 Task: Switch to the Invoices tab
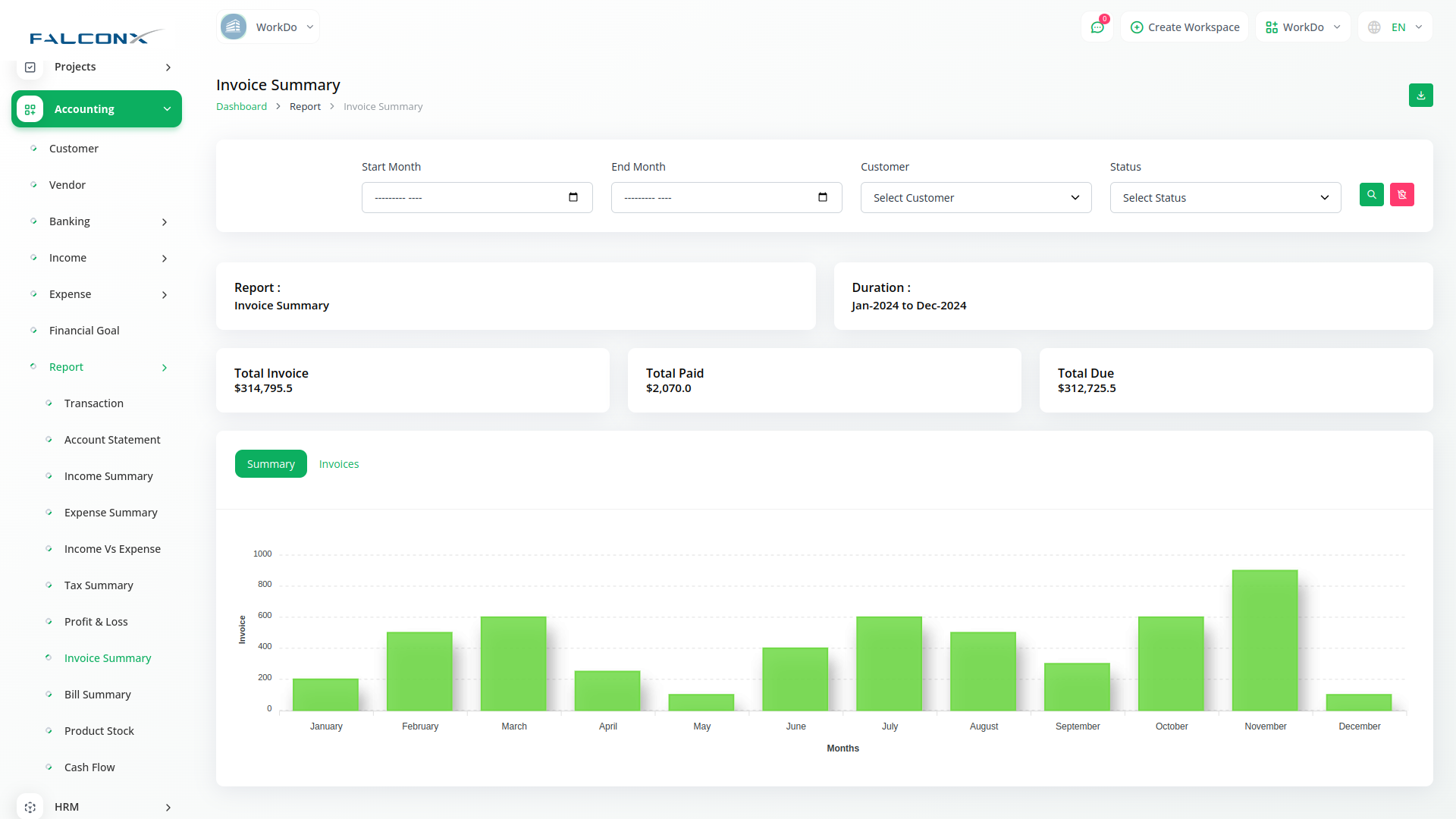(x=338, y=464)
